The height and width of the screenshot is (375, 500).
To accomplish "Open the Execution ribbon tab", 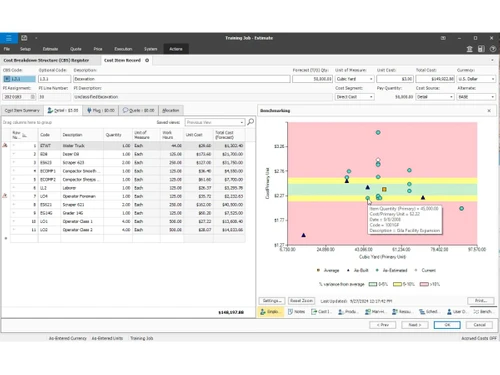I will 123,49.
